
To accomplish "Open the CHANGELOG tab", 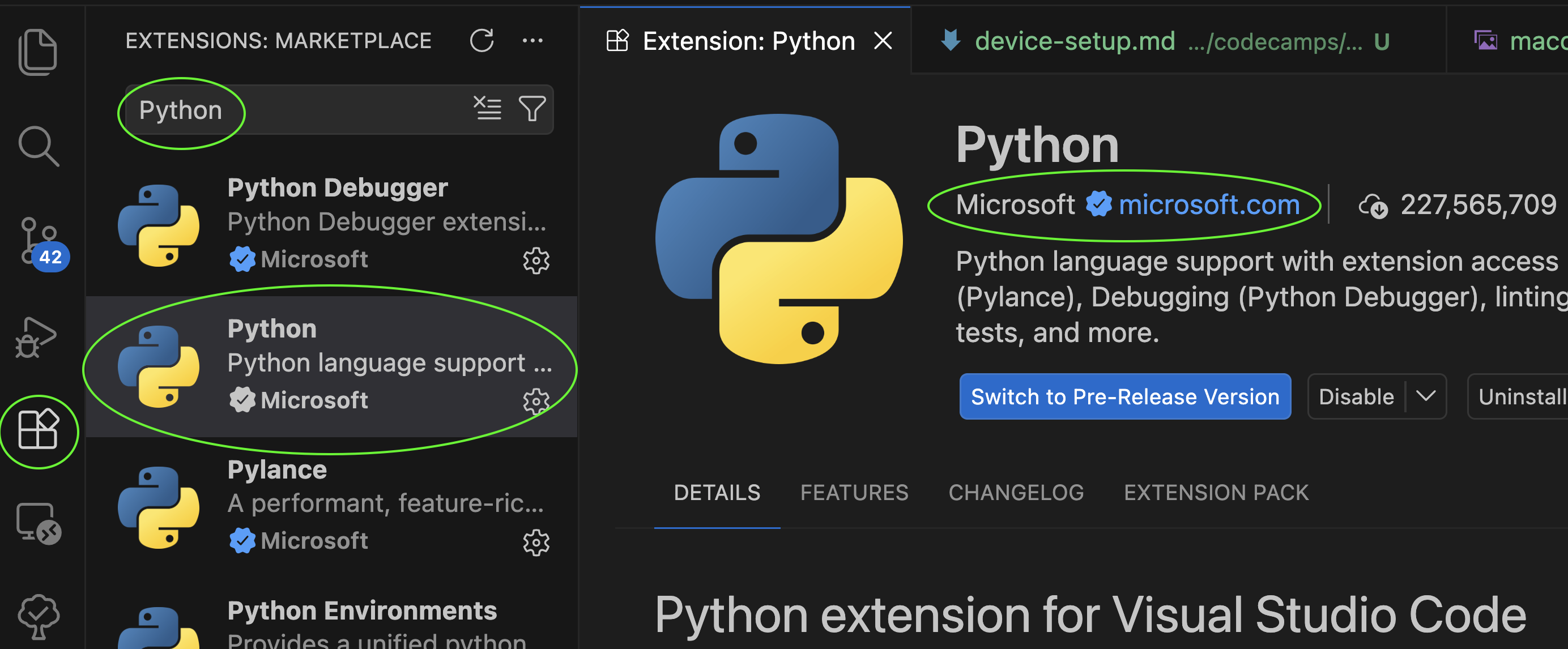I will 1016,493.
